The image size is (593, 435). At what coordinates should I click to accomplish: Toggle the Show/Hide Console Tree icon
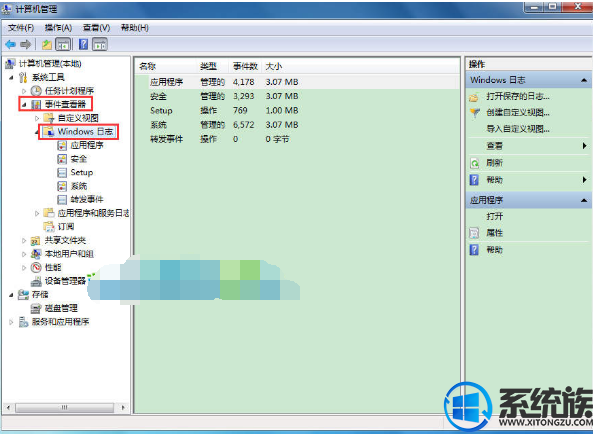coord(63,45)
